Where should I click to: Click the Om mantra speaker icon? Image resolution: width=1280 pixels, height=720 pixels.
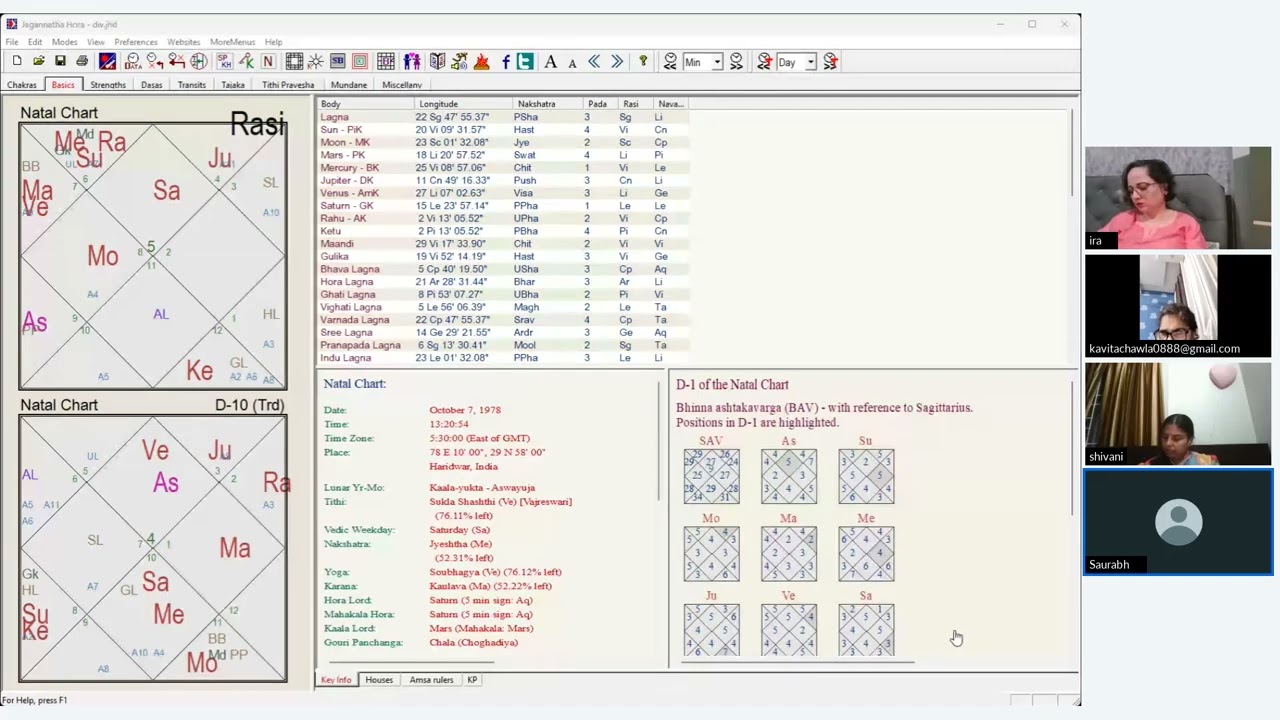pos(459,62)
